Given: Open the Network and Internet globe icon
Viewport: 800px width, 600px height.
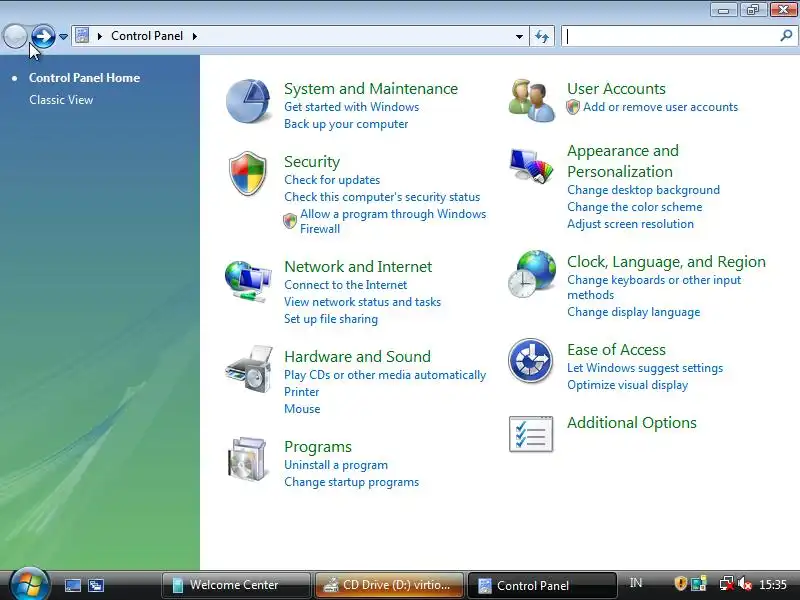Looking at the screenshot, I should click(248, 281).
